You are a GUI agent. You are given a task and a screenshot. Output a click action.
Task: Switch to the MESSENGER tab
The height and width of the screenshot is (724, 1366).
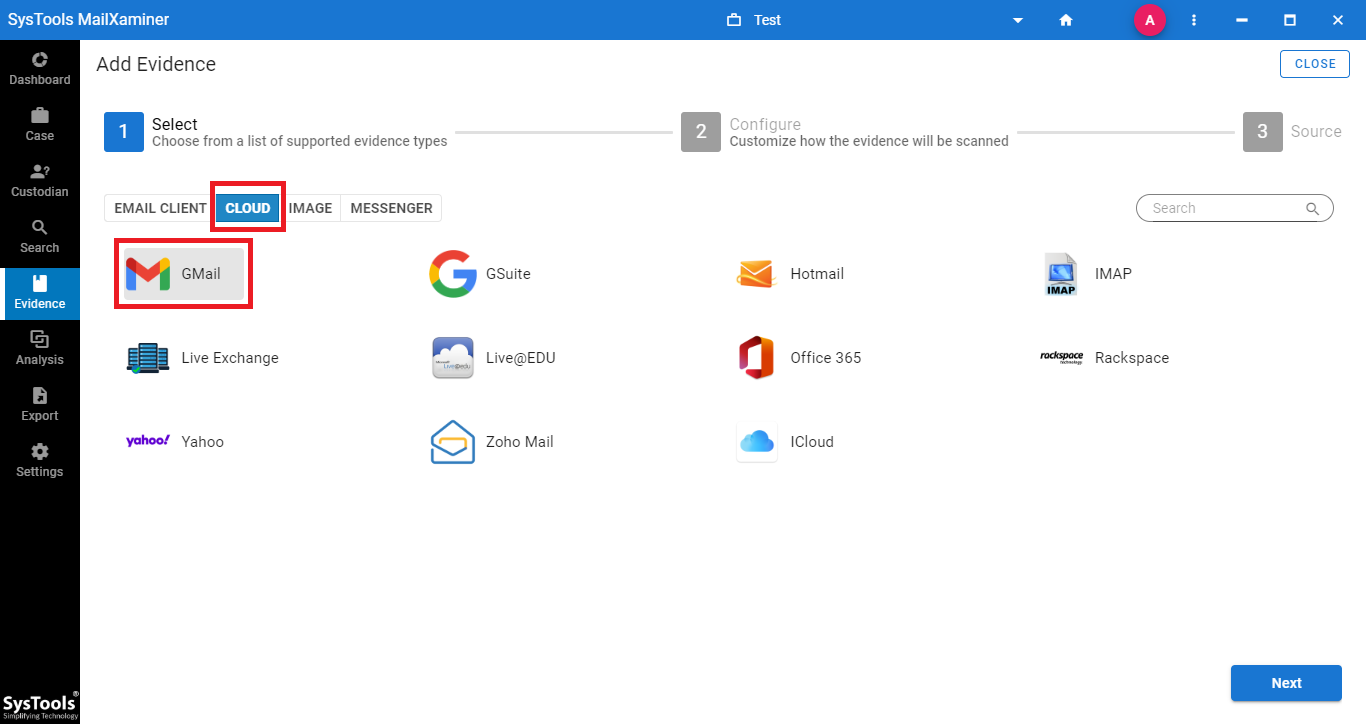coord(391,208)
